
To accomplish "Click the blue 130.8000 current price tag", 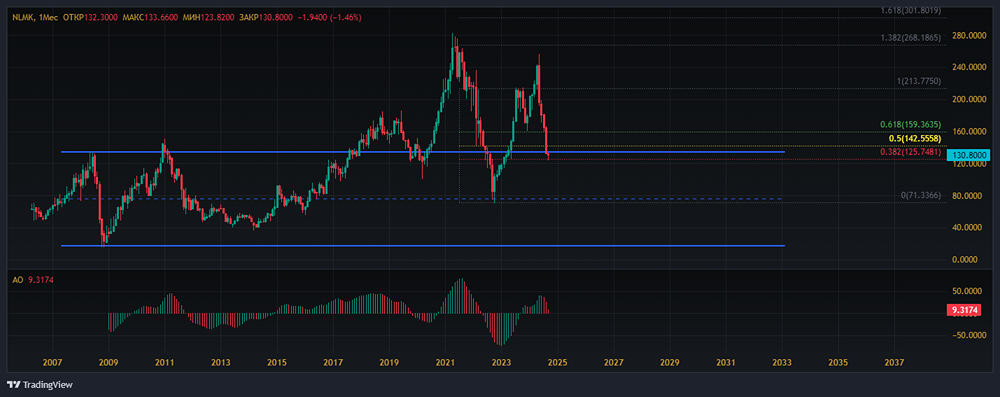I will tap(968, 155).
